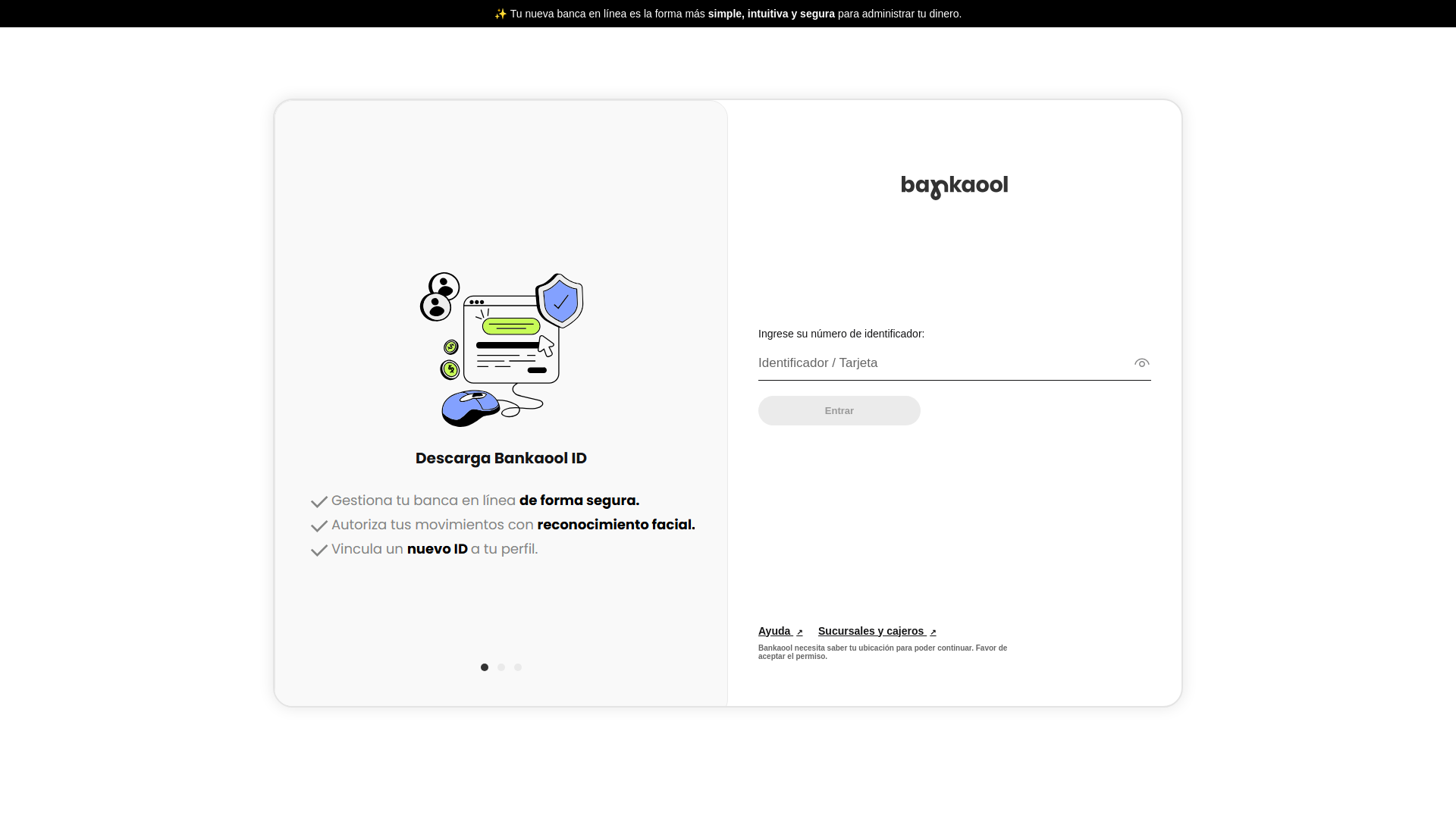
Task: Click the top banner announcement text
Action: [728, 14]
